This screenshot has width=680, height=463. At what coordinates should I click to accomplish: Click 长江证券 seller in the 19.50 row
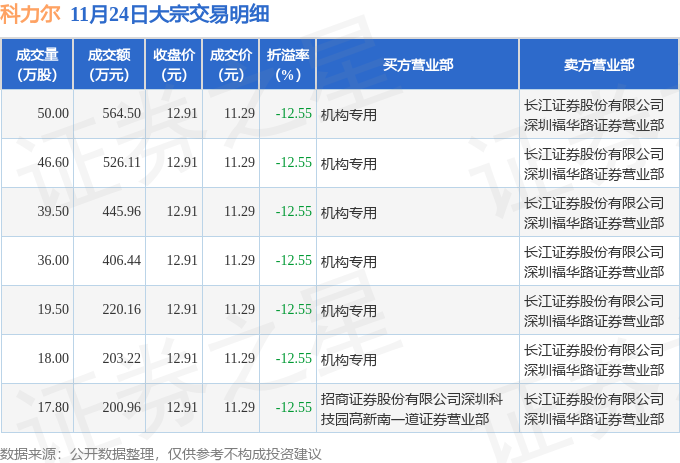[x=594, y=311]
